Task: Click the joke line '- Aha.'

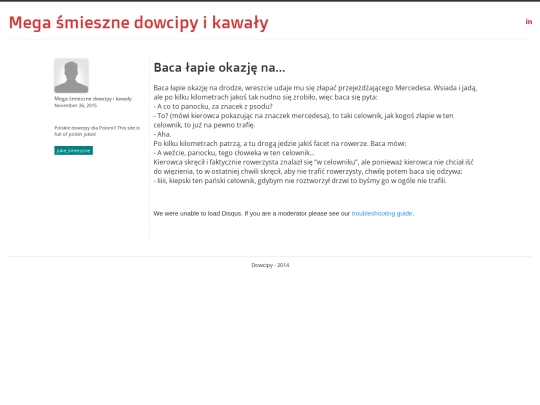Action: pos(162,134)
